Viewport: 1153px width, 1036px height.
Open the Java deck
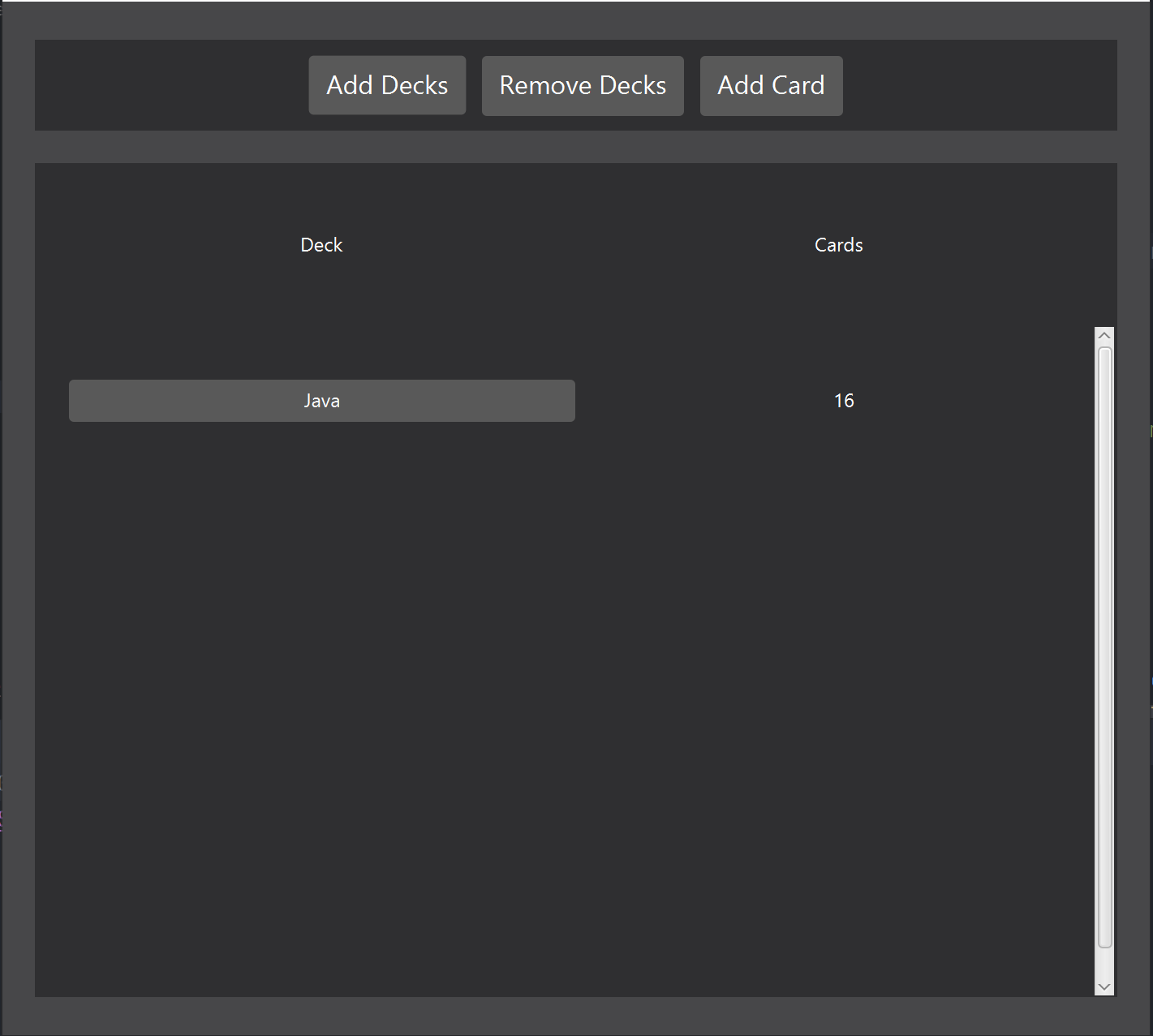tap(321, 401)
